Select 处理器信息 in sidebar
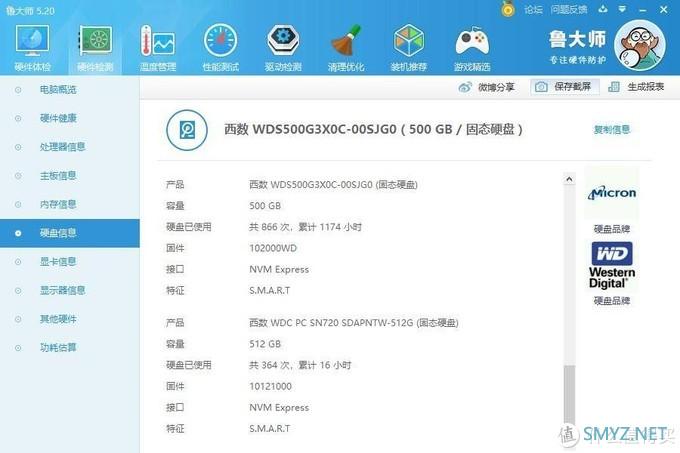Screen dimensions: 680x453 [x=62, y=147]
